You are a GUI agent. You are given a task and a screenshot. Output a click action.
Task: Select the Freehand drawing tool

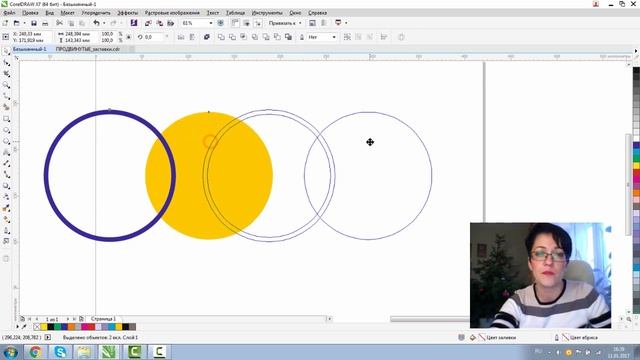tap(6, 96)
